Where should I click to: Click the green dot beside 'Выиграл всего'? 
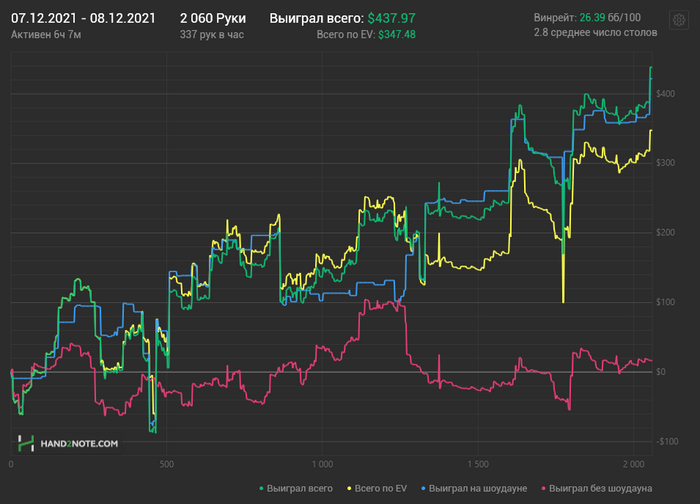(x=261, y=489)
